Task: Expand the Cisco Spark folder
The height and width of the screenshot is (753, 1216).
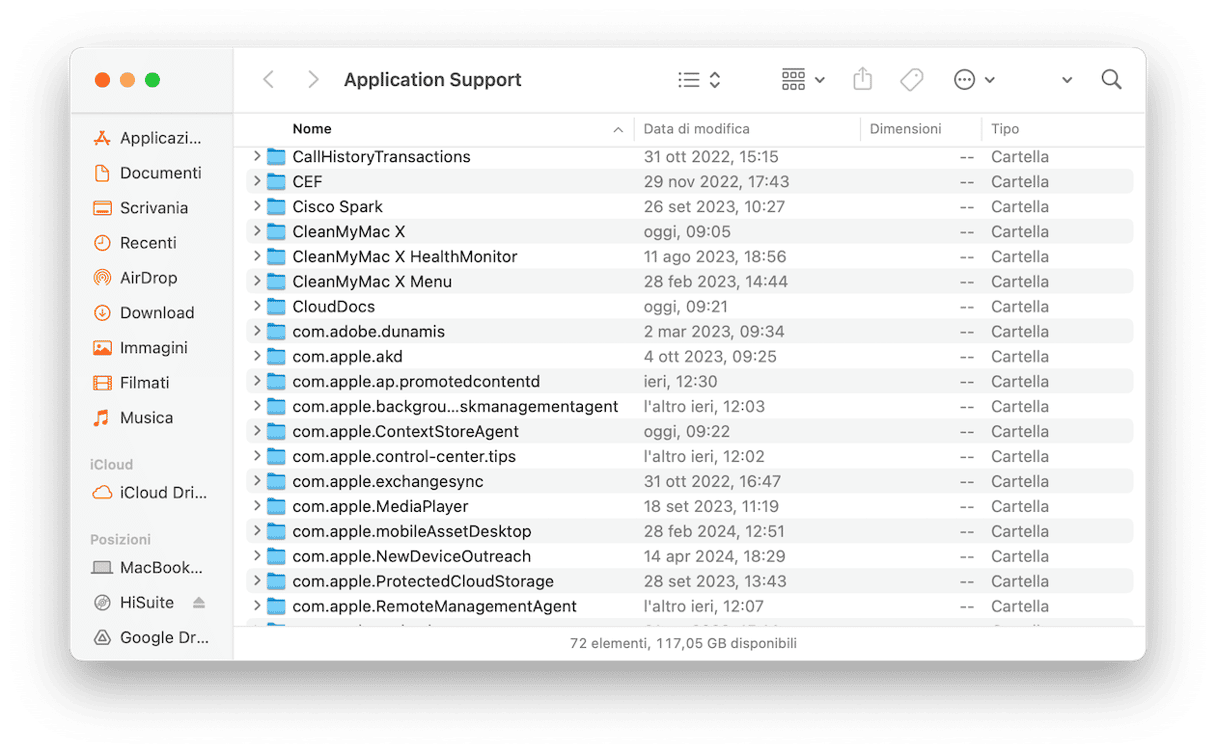Action: tap(257, 206)
